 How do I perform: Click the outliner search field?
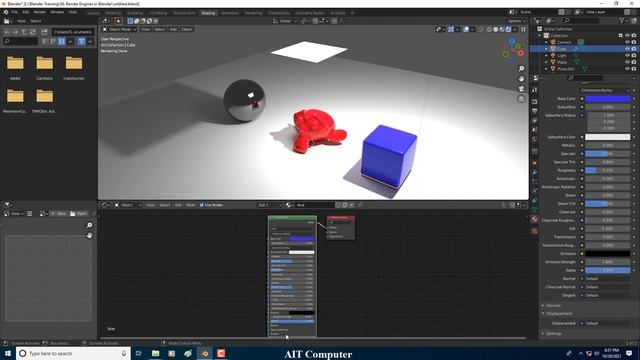(x=581, y=20)
